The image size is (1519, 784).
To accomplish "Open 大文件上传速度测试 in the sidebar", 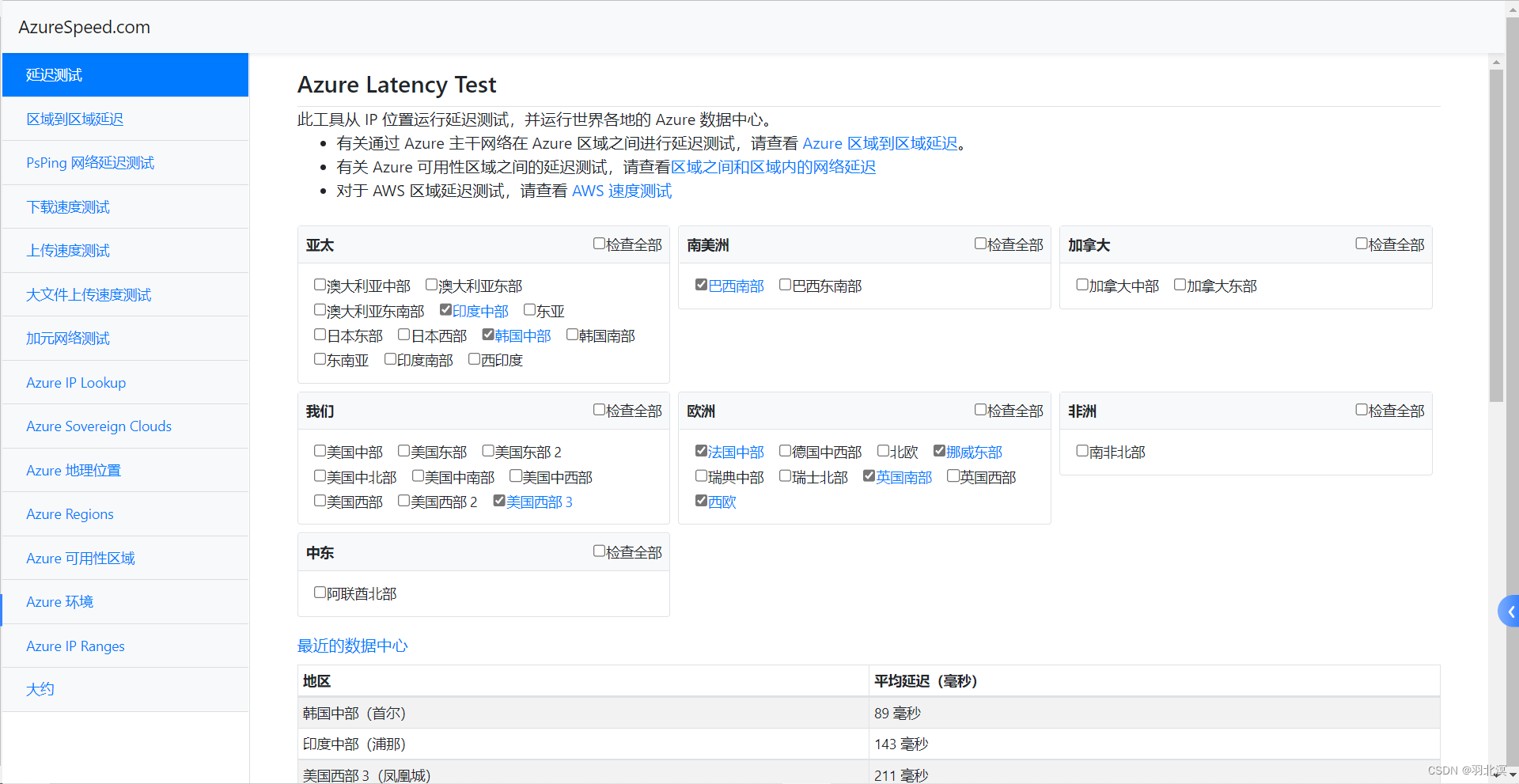I will tap(126, 294).
